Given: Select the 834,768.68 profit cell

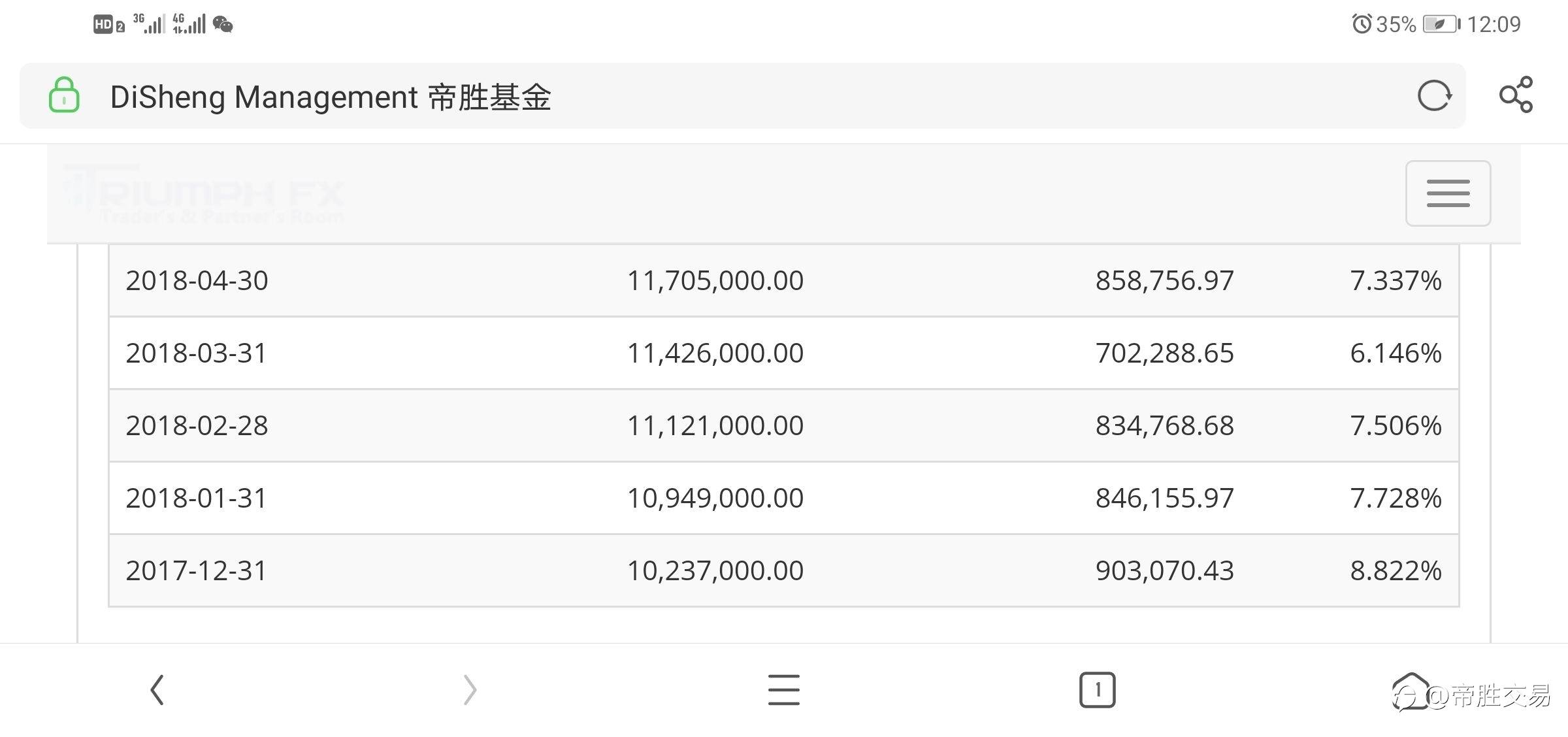Looking at the screenshot, I should click(x=1164, y=426).
